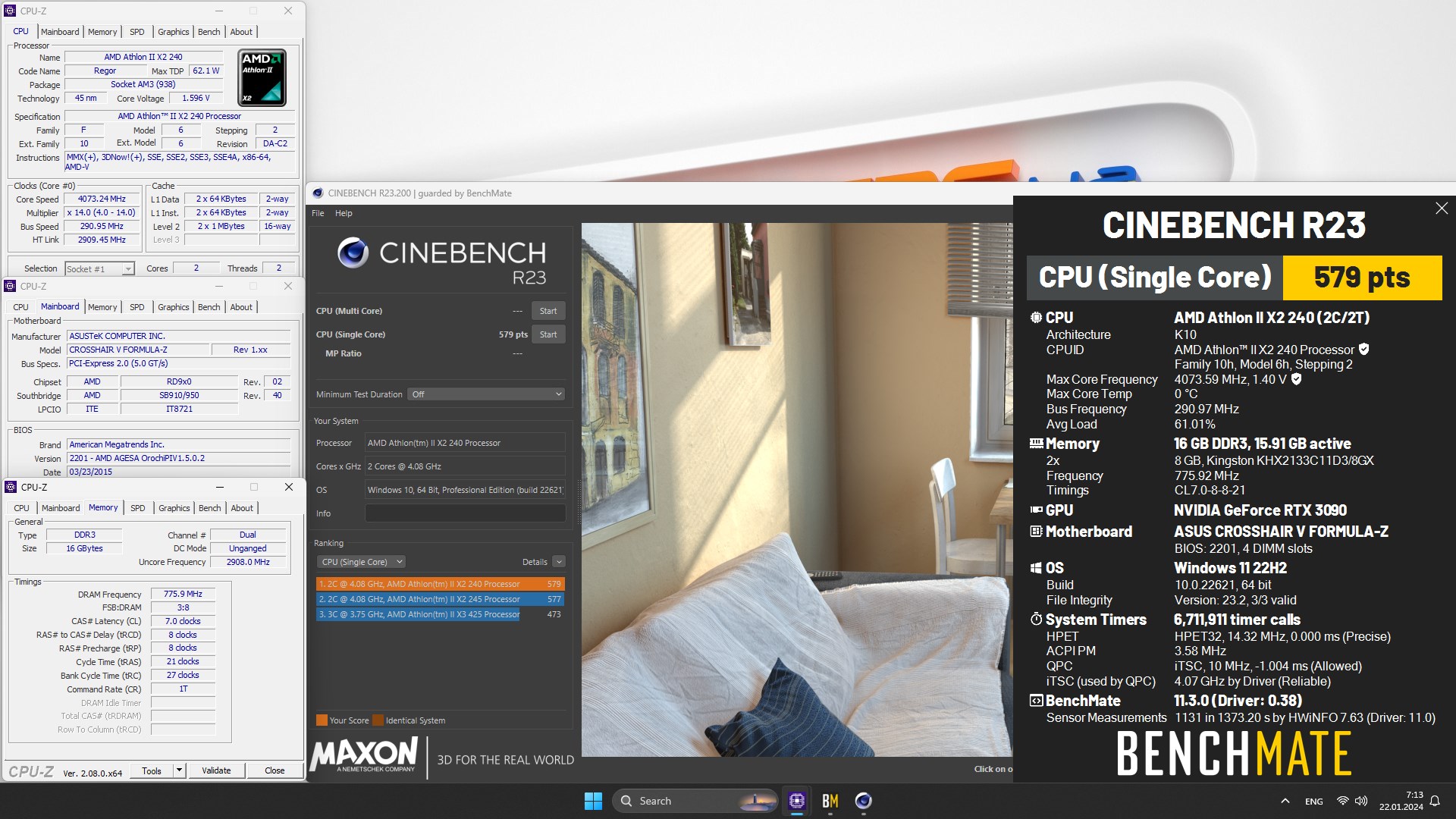The image size is (1456, 819).
Task: Click the stopwatch icon beside System Timers
Action: point(1036,619)
